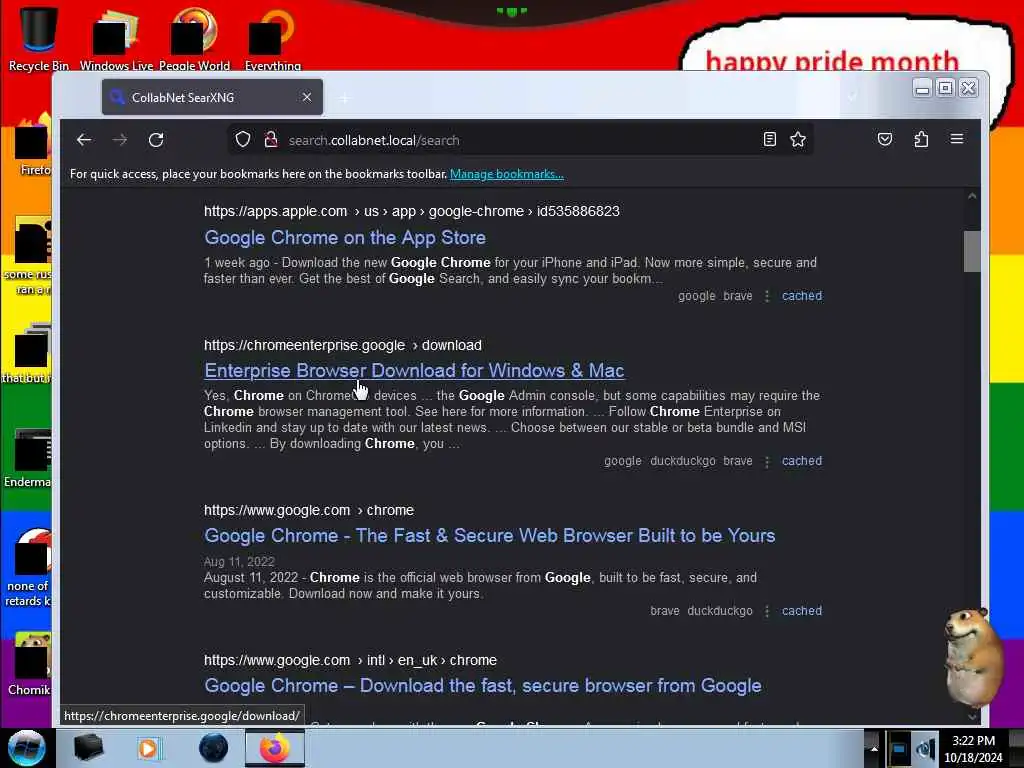Close the CollabNet SearXNG tab

(x=307, y=97)
